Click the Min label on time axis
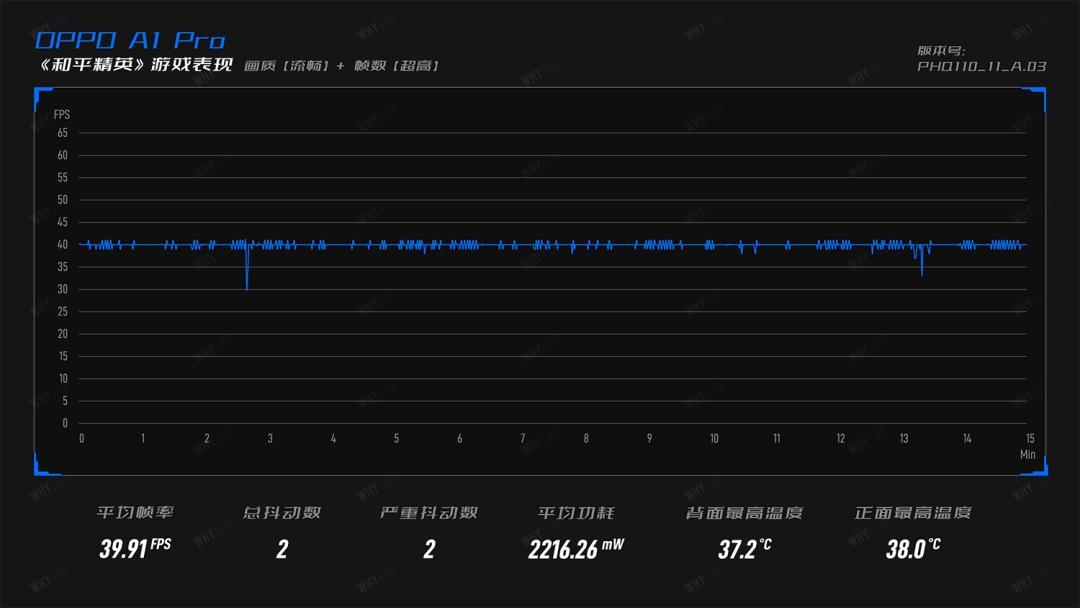The width and height of the screenshot is (1080, 608). tap(1028, 454)
